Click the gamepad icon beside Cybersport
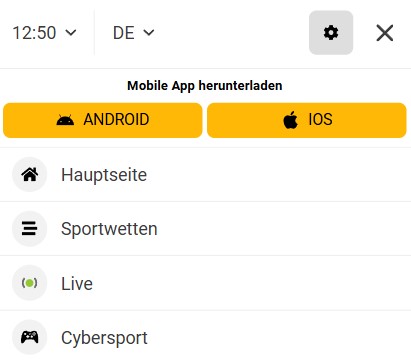The image size is (411, 362). 30,337
